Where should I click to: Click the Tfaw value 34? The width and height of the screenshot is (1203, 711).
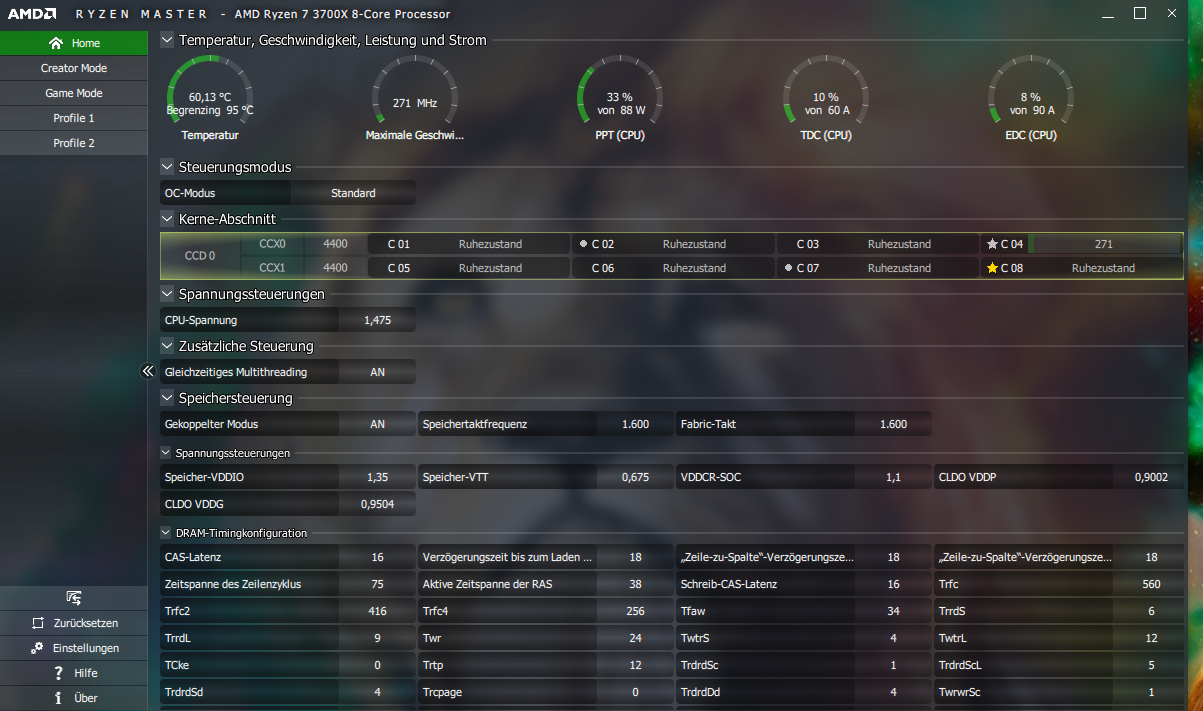[893, 611]
